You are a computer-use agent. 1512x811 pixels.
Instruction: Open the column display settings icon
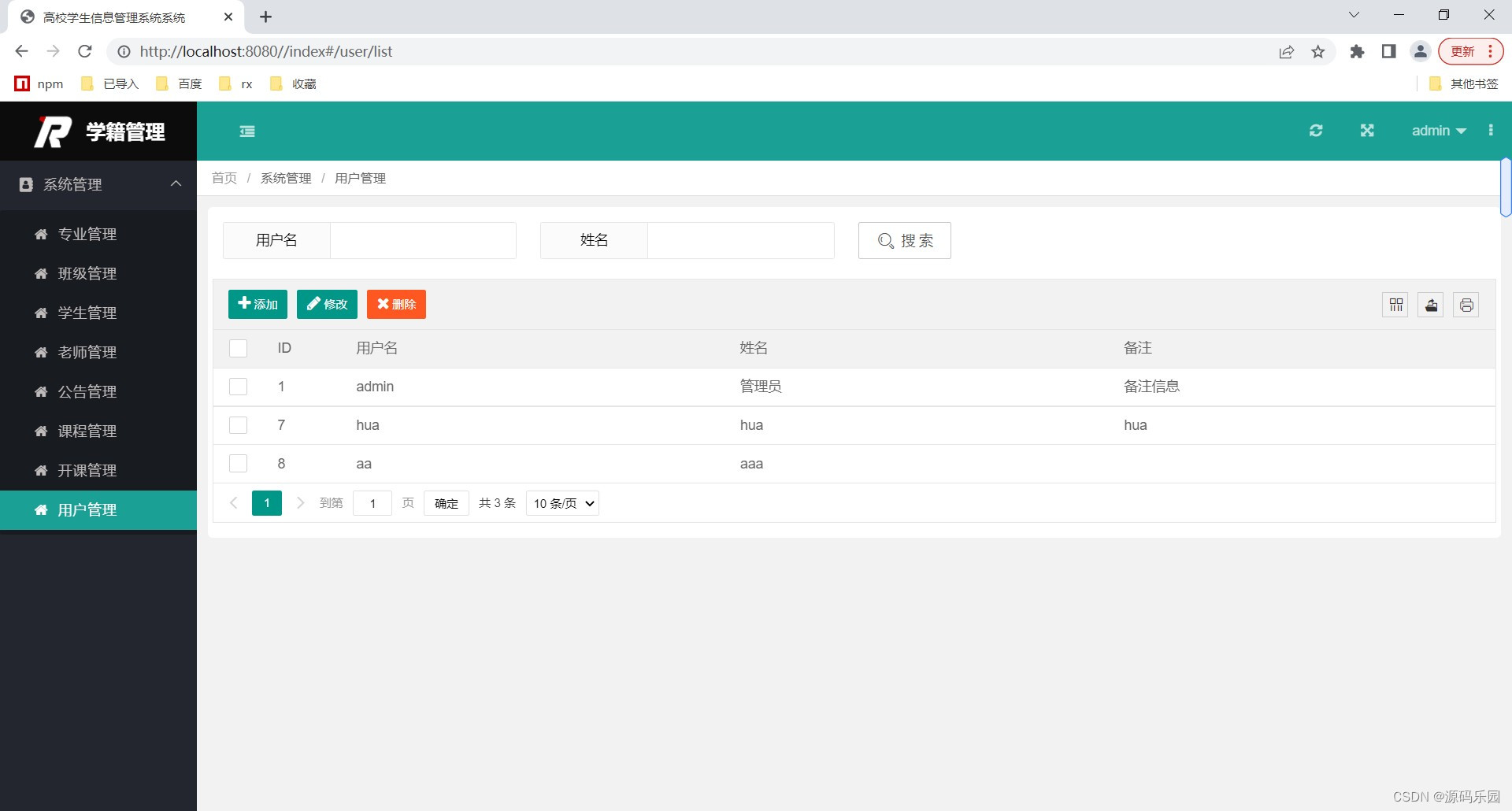[x=1395, y=305]
